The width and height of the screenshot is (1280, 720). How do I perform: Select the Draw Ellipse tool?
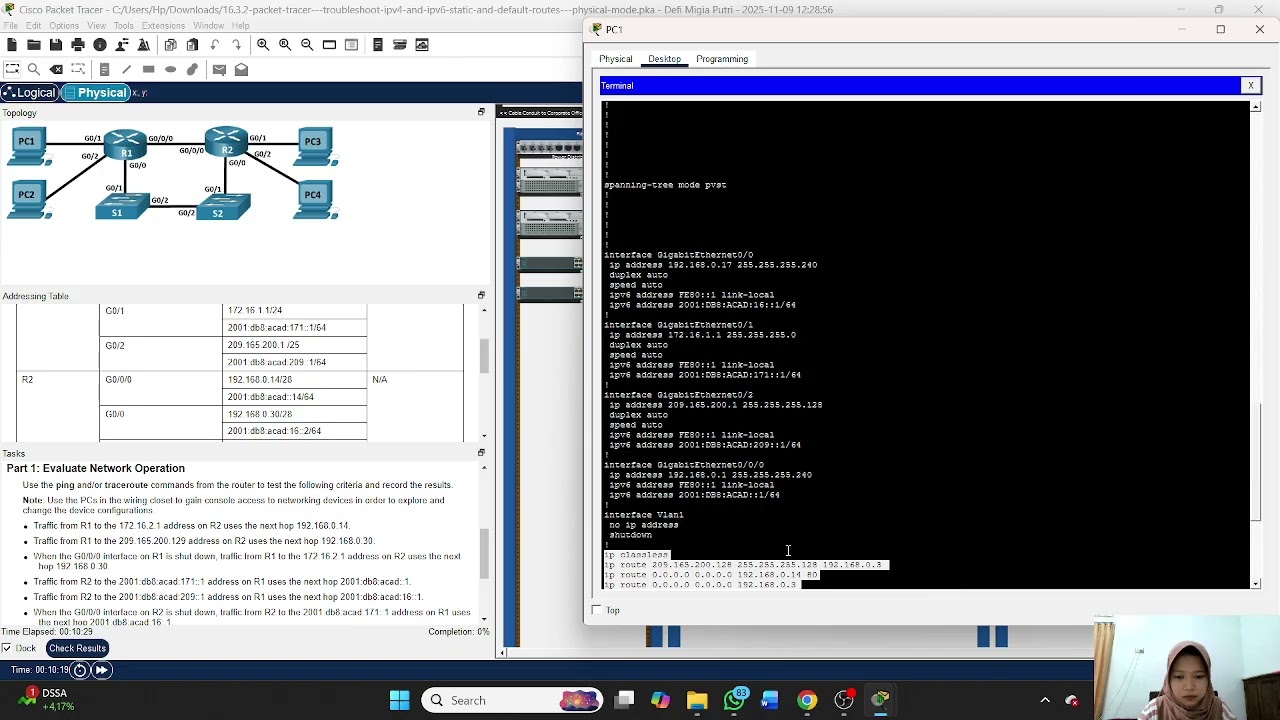(170, 69)
